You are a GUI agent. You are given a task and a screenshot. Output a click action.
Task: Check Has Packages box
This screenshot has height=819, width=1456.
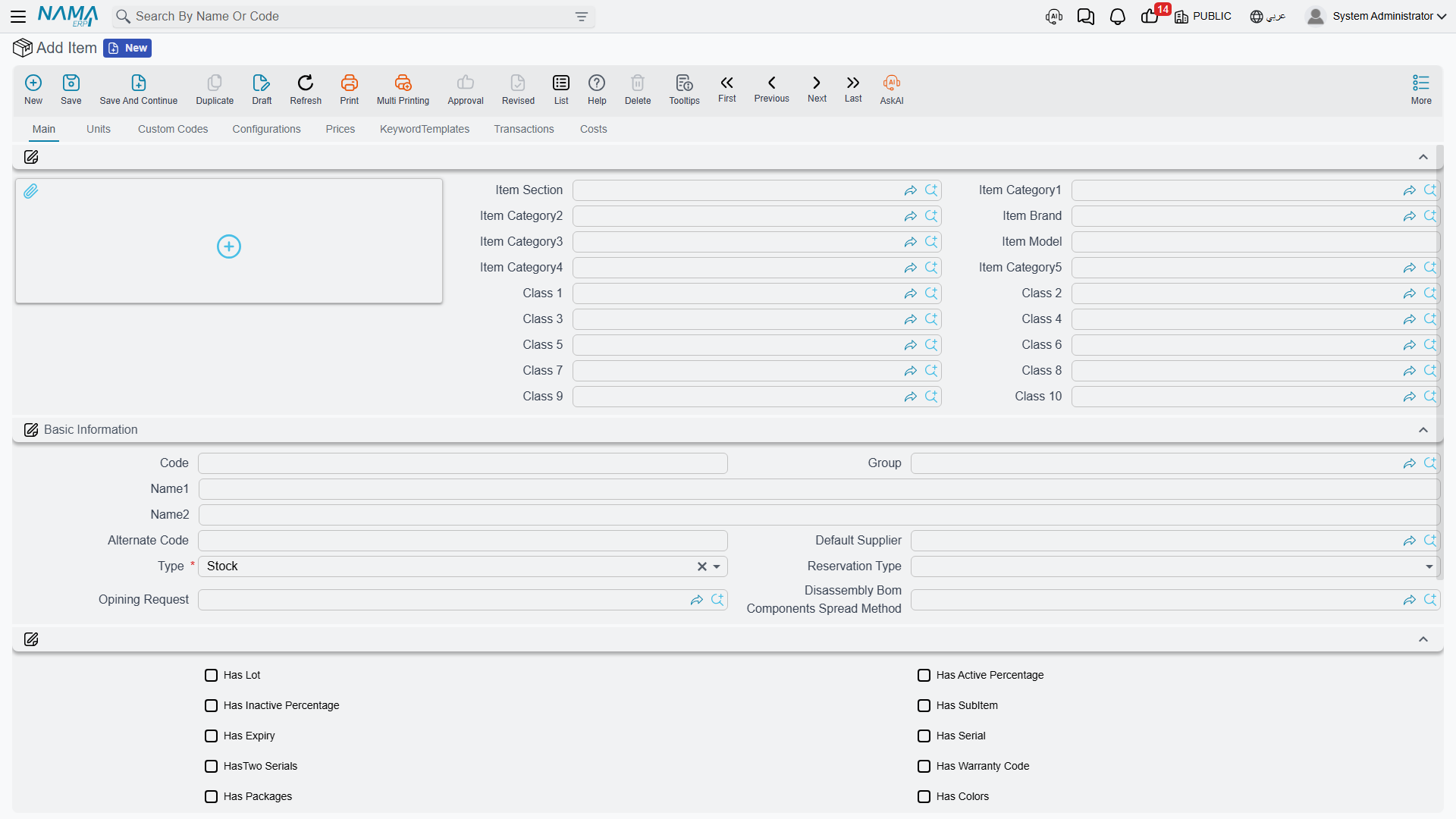tap(211, 796)
